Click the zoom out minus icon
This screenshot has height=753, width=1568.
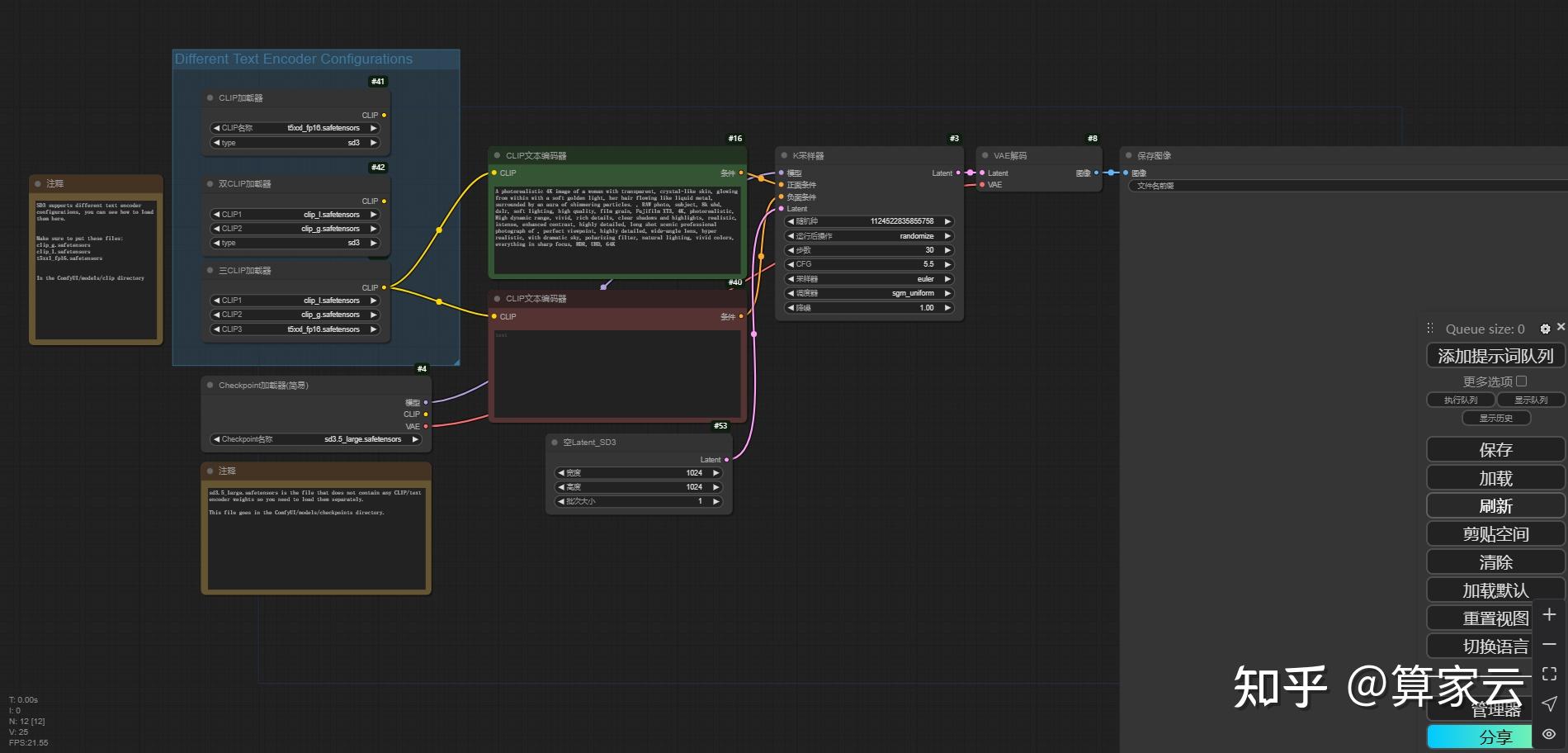pyautogui.click(x=1549, y=644)
